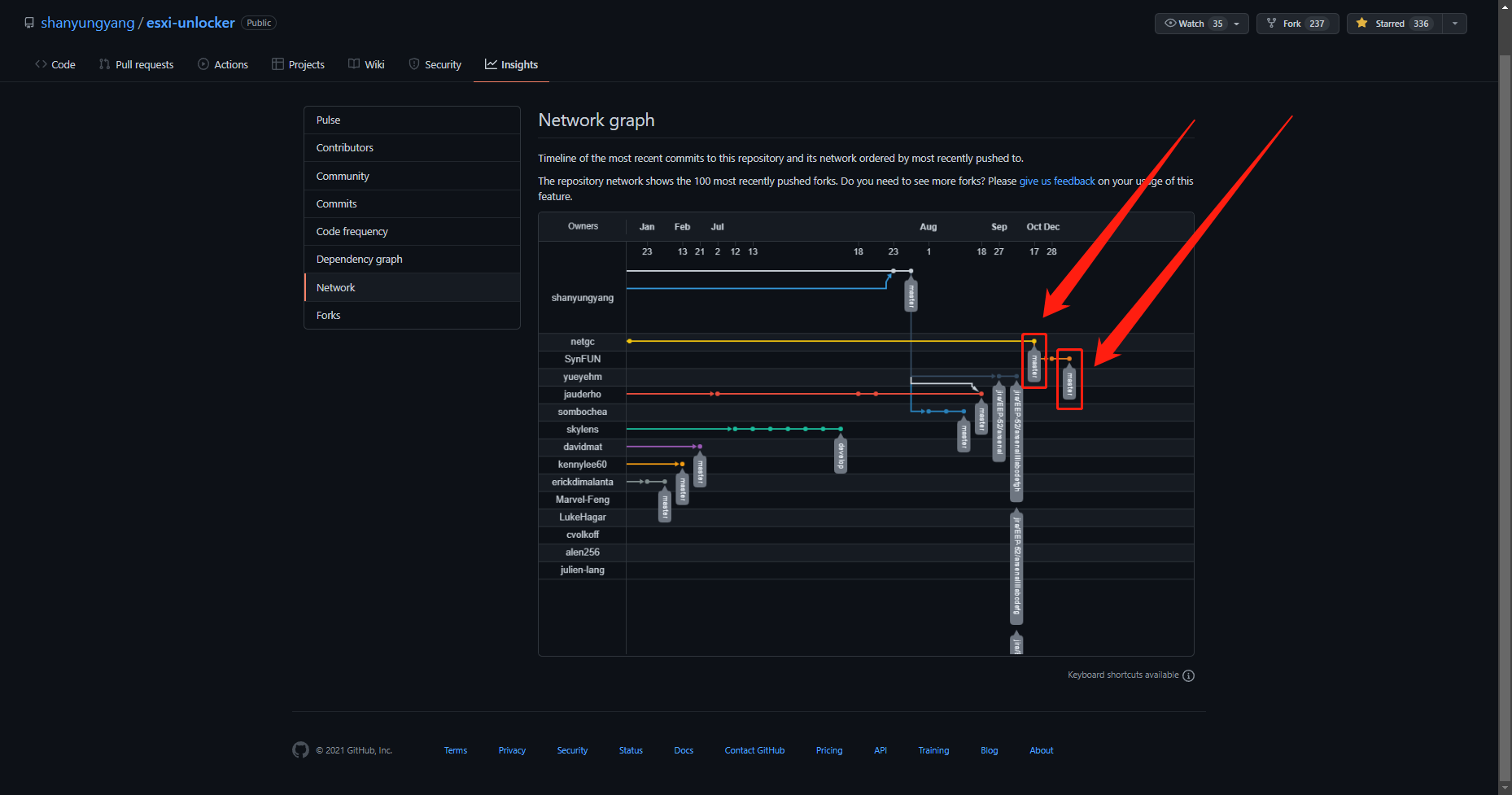Select Network in Insights sidebar
This screenshot has width=1512, height=795.
point(412,287)
